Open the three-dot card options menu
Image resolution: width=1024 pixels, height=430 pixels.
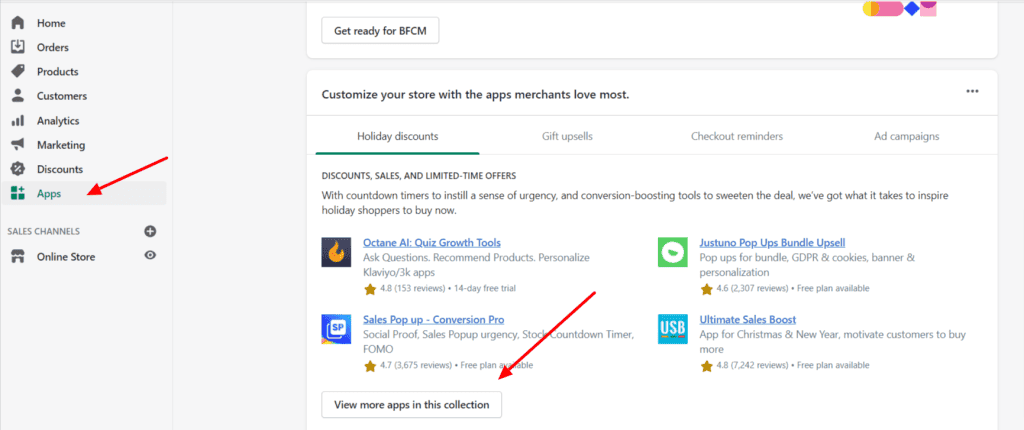click(972, 91)
